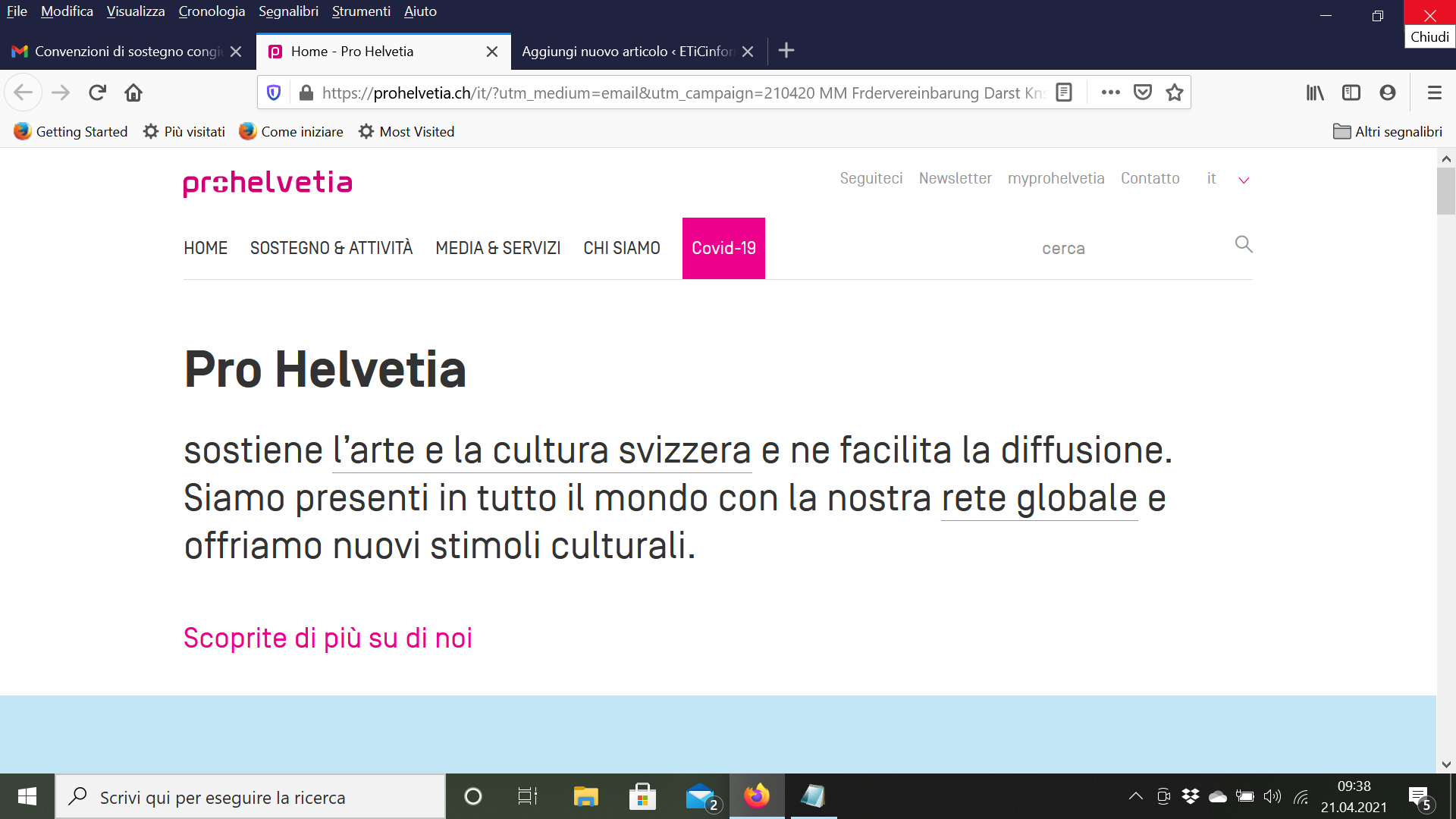Follow the rete globale link

click(x=1039, y=498)
